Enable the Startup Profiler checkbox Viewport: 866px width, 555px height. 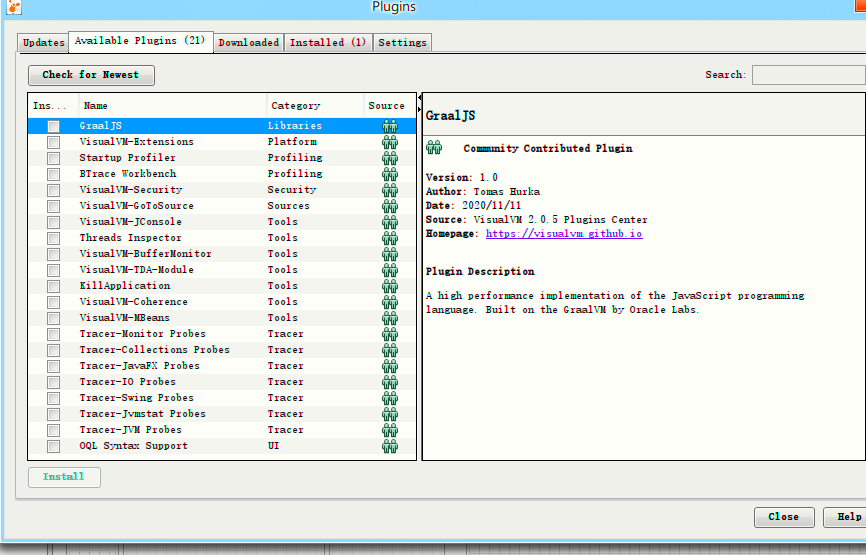54,158
